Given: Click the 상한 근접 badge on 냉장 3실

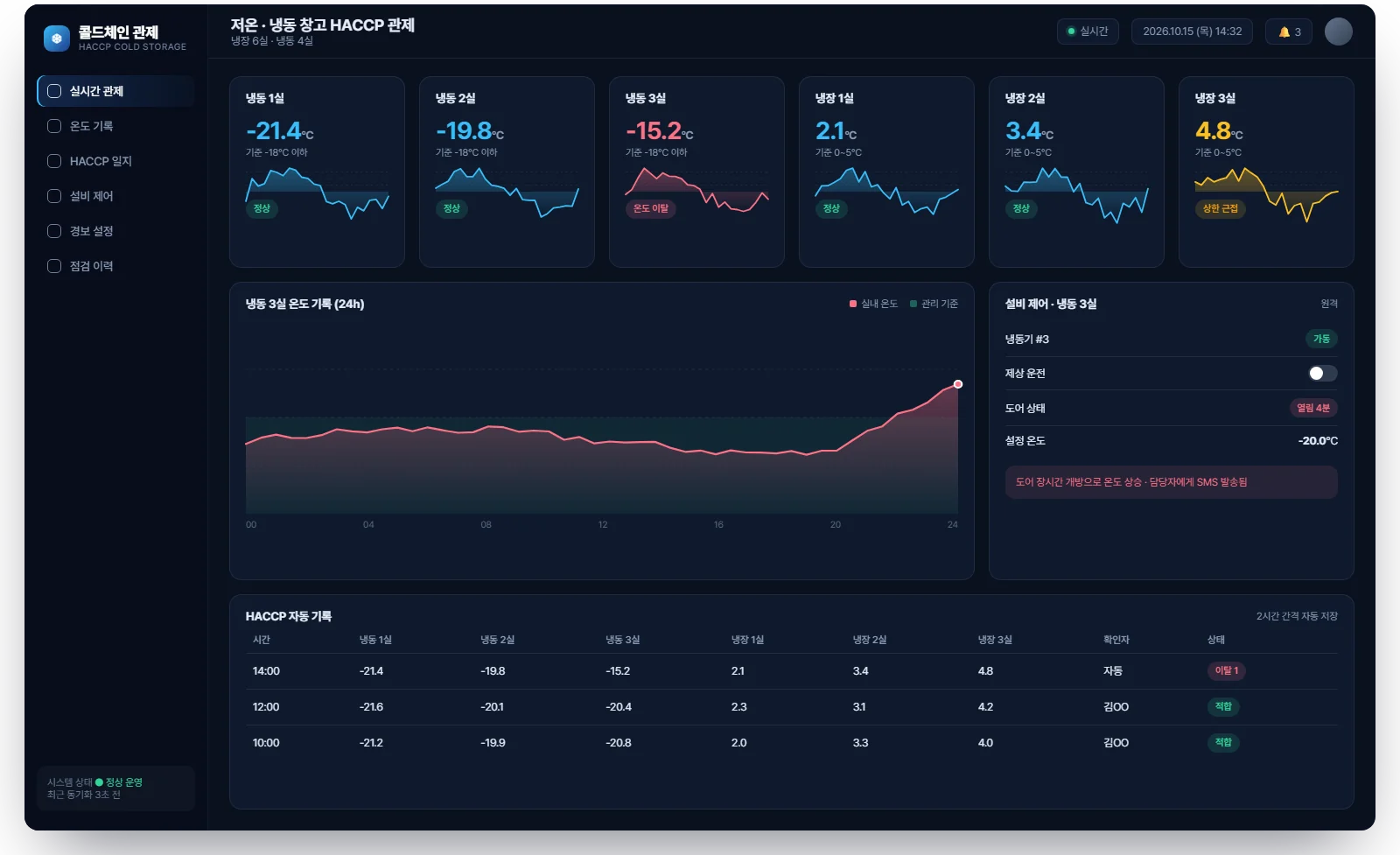Looking at the screenshot, I should [1220, 208].
